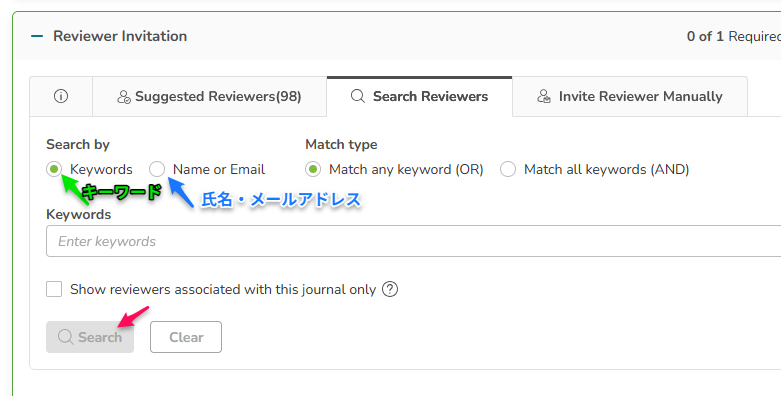Select the Search Reviewers tab
The height and width of the screenshot is (396, 781).
point(419,96)
